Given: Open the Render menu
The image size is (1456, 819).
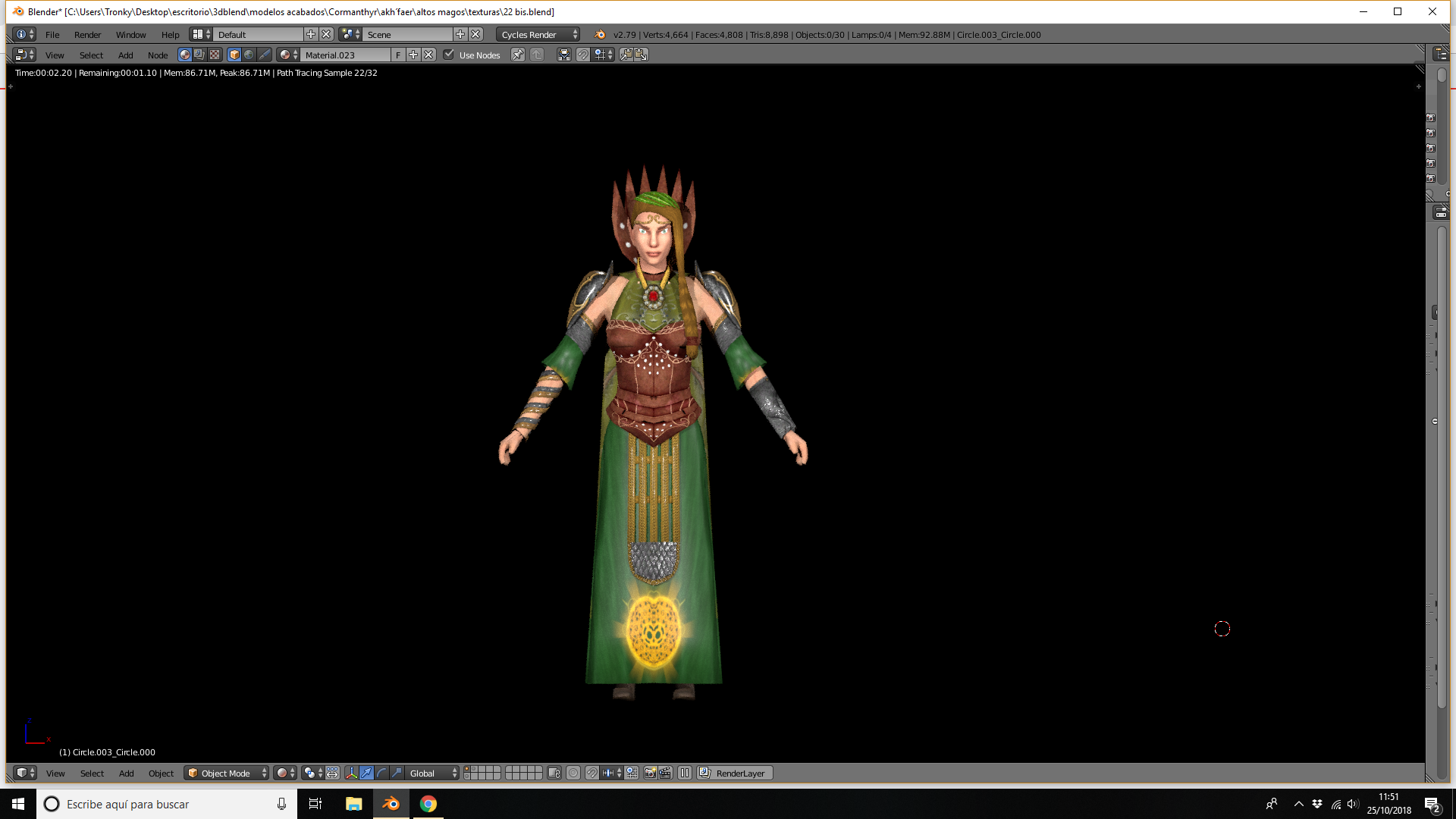Looking at the screenshot, I should (87, 34).
